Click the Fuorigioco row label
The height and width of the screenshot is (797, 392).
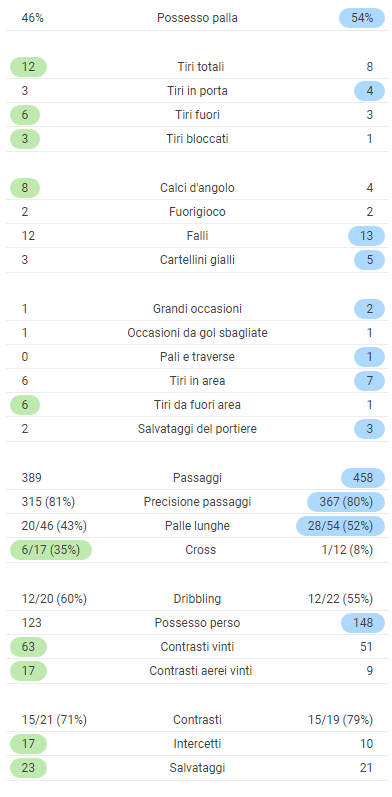coord(197,212)
